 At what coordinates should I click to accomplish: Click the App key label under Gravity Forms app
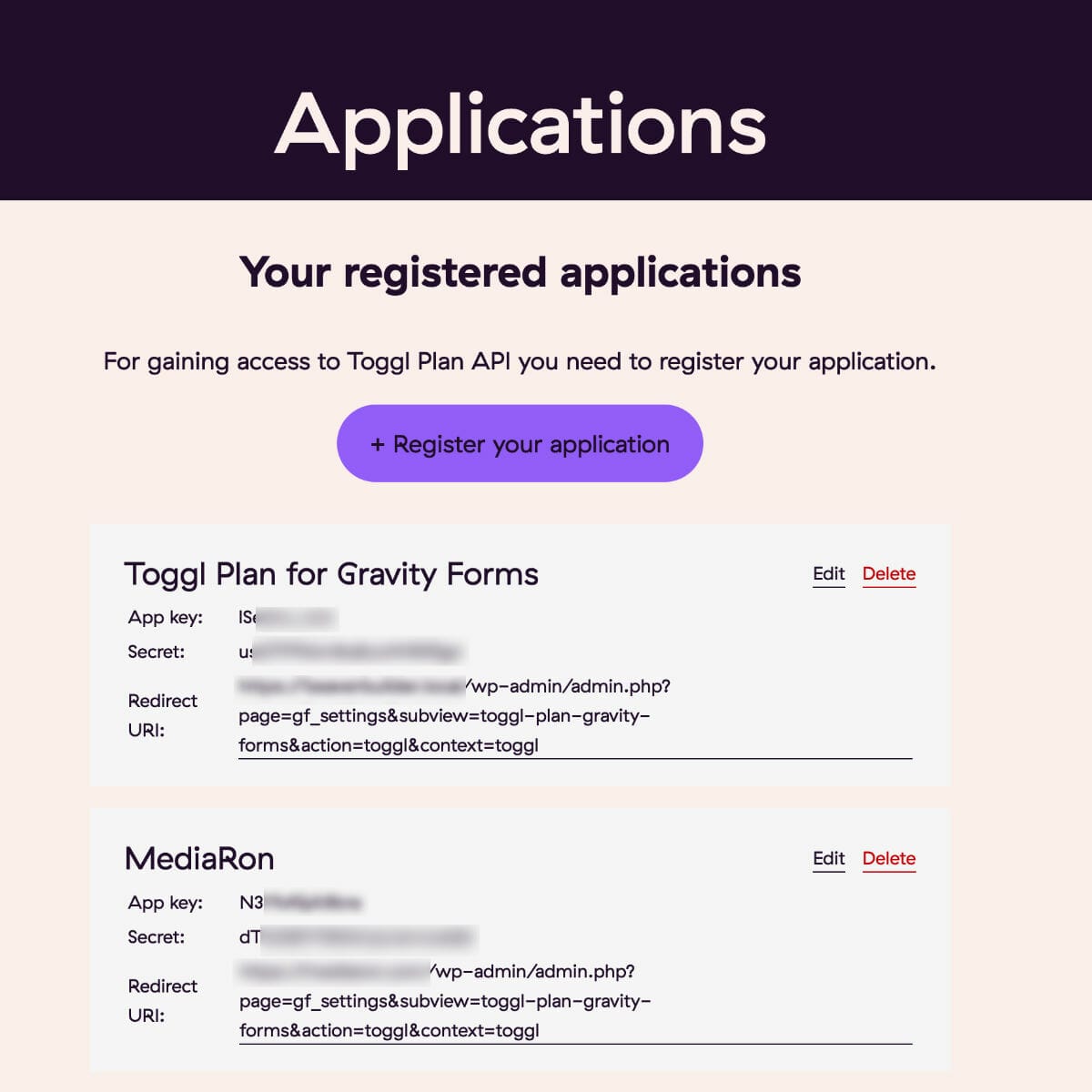[165, 618]
